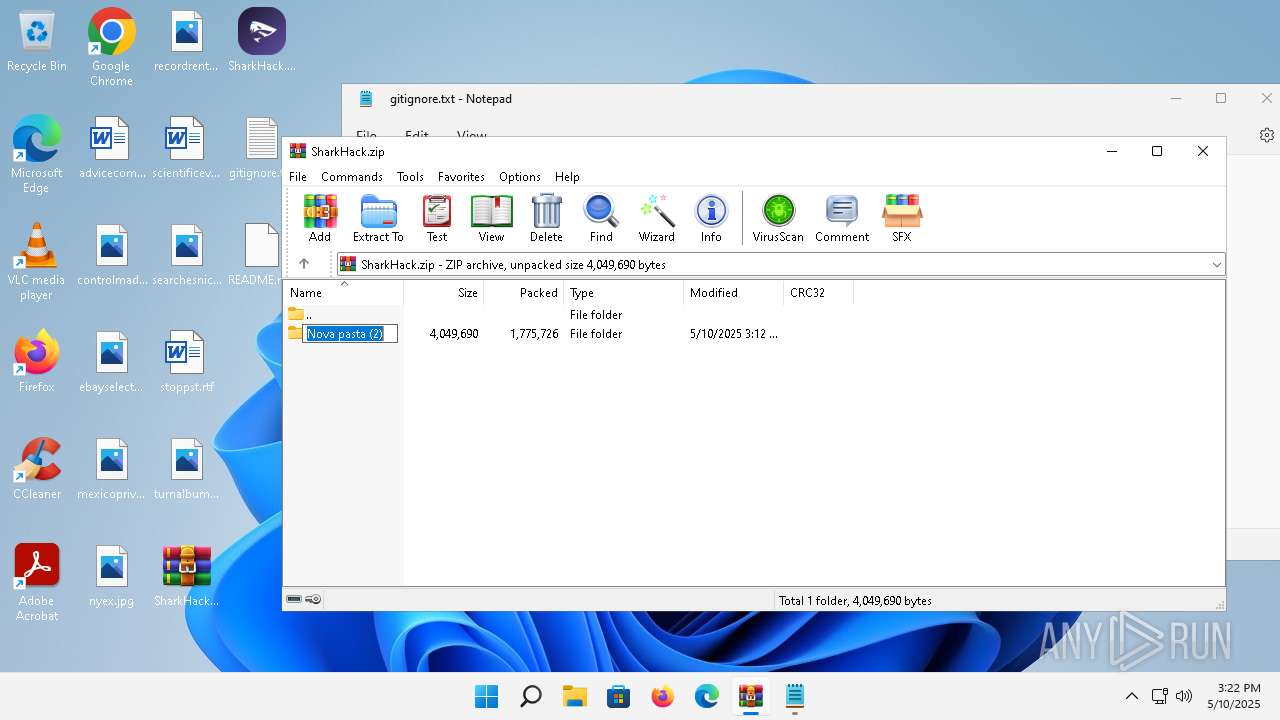
Task: Select nyex.jpg desktop file
Action: point(112,576)
